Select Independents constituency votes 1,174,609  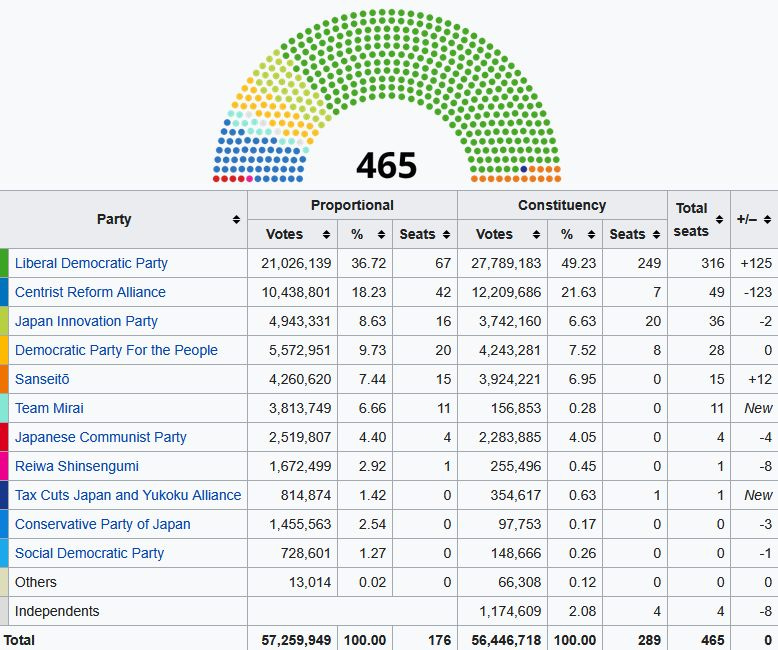[x=510, y=611]
